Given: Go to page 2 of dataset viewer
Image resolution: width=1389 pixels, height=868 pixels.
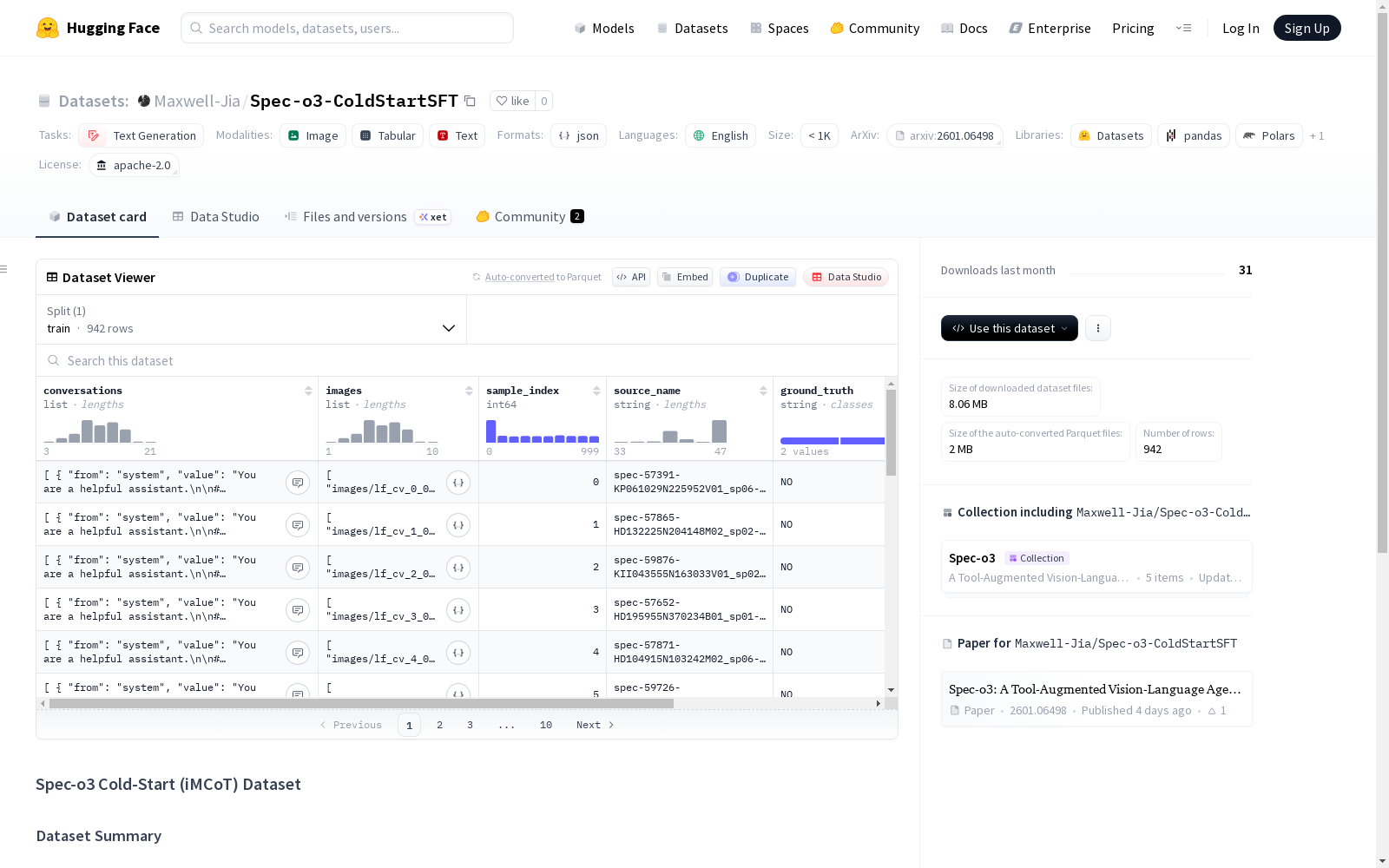Looking at the screenshot, I should click(439, 725).
